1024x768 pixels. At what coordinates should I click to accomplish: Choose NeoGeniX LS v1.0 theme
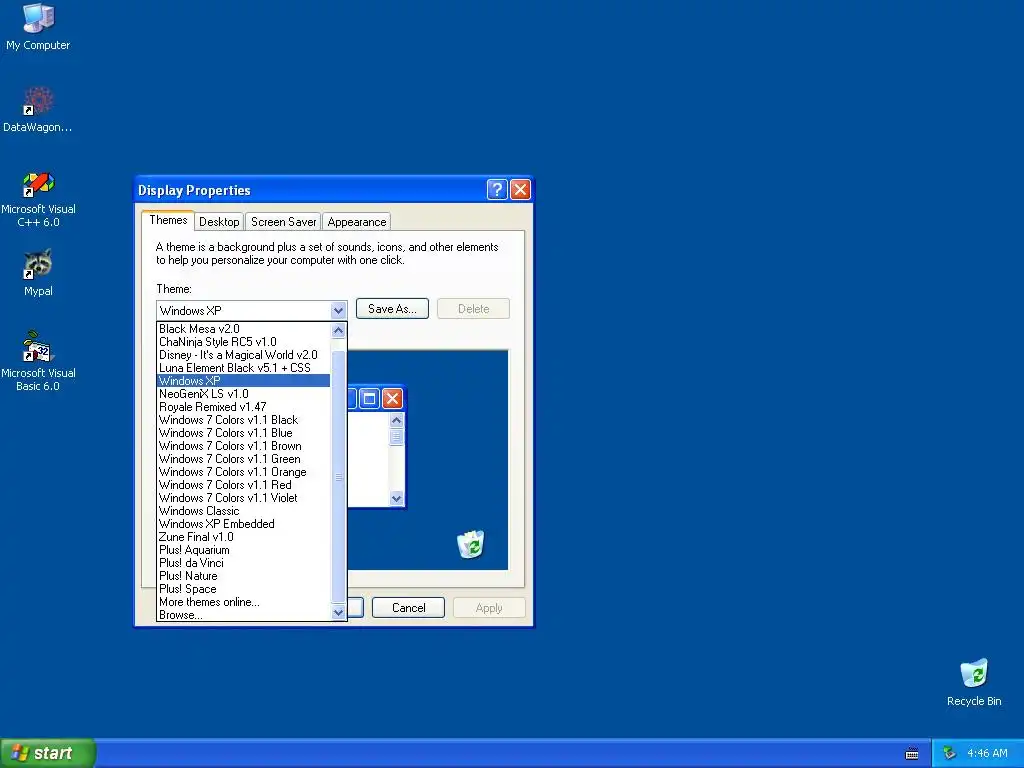(244, 394)
